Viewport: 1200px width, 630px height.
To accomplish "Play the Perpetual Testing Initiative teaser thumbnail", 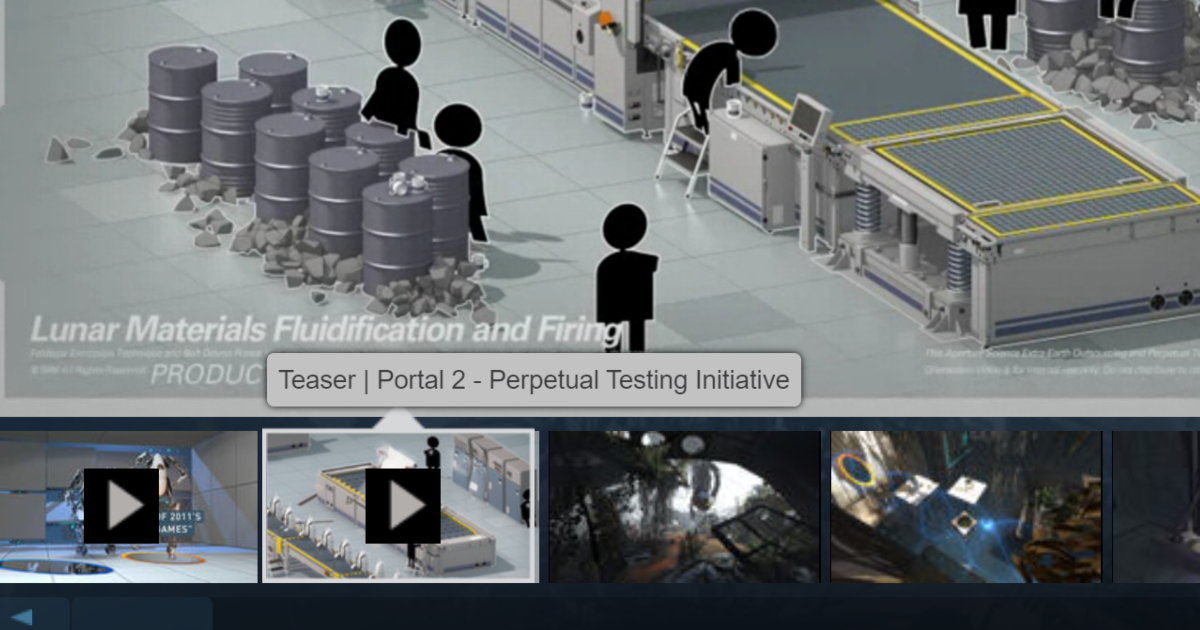I will pos(400,506).
